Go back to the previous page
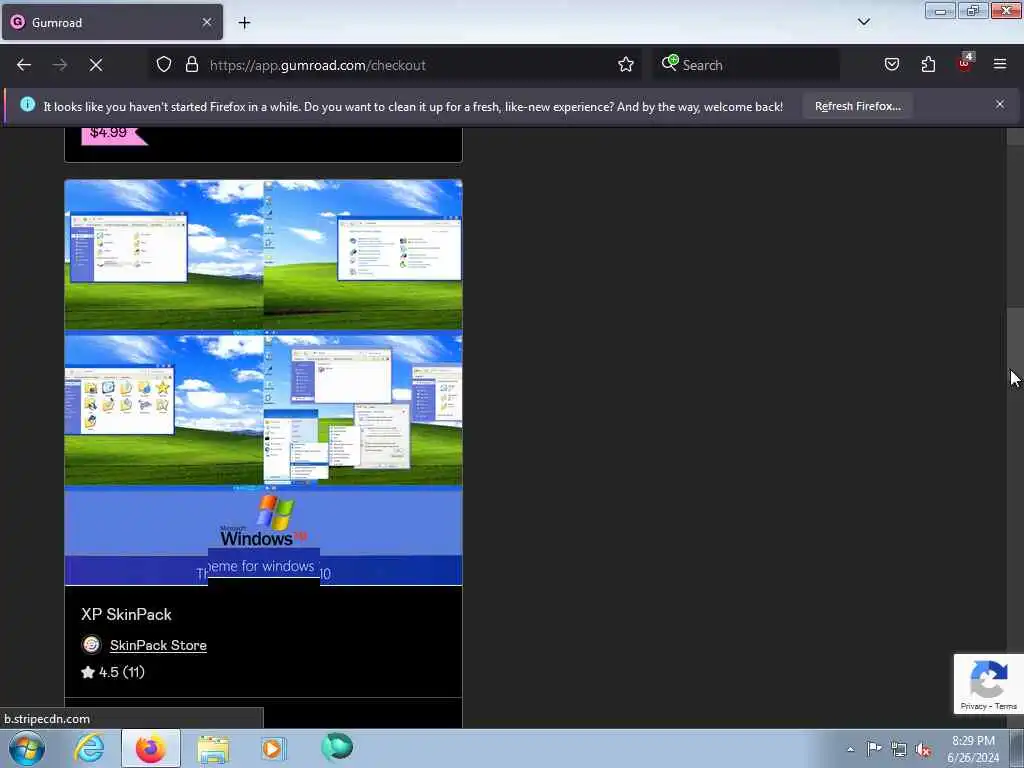The height and width of the screenshot is (768, 1024). 24,65
